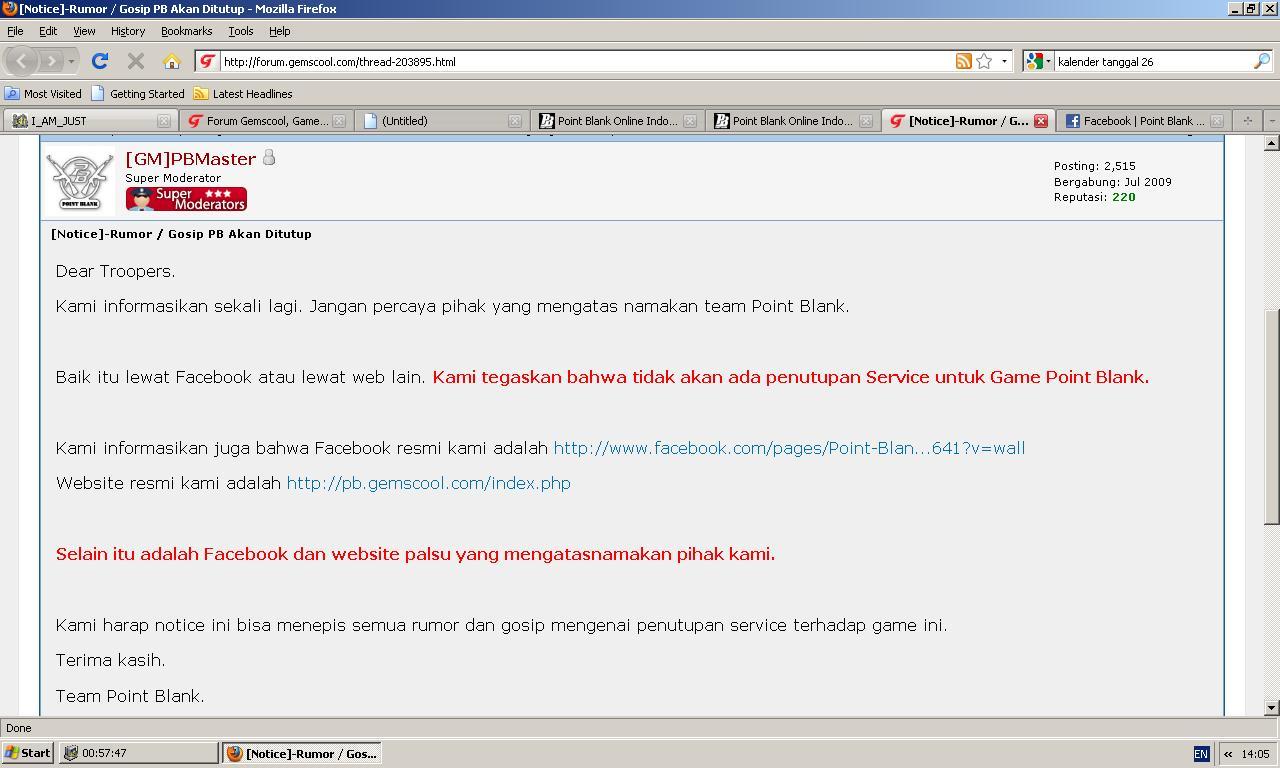Click the Point Blank avatar image

click(80, 180)
